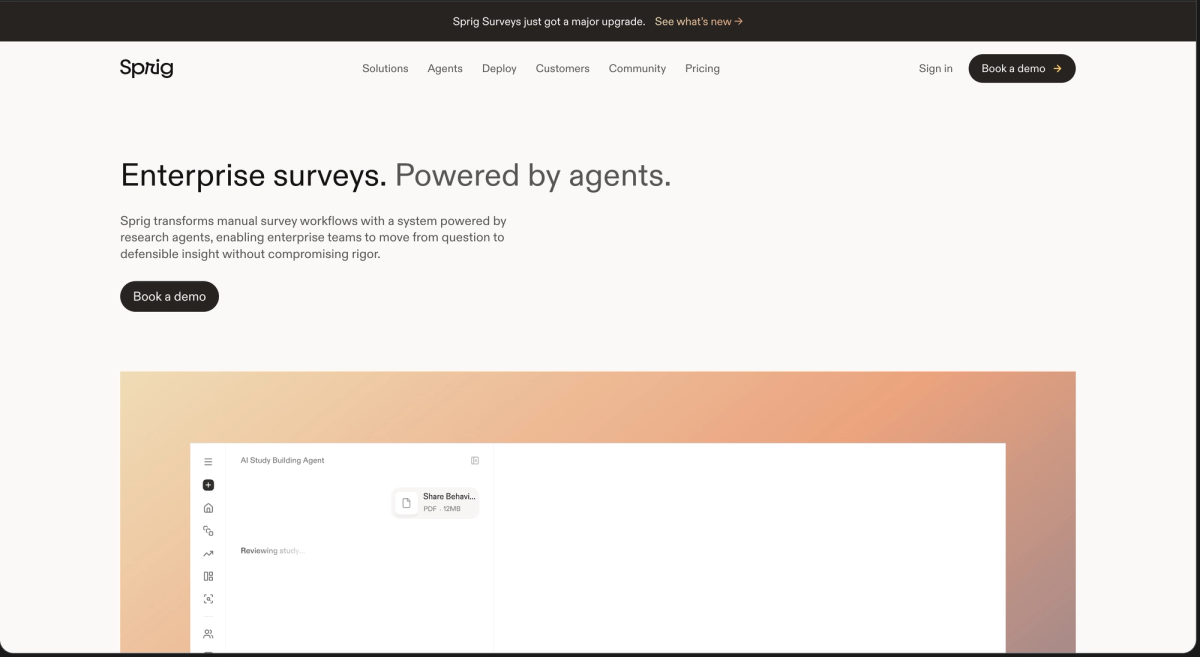Open the people icon in the sidebar
The height and width of the screenshot is (657, 1200).
[x=208, y=634]
